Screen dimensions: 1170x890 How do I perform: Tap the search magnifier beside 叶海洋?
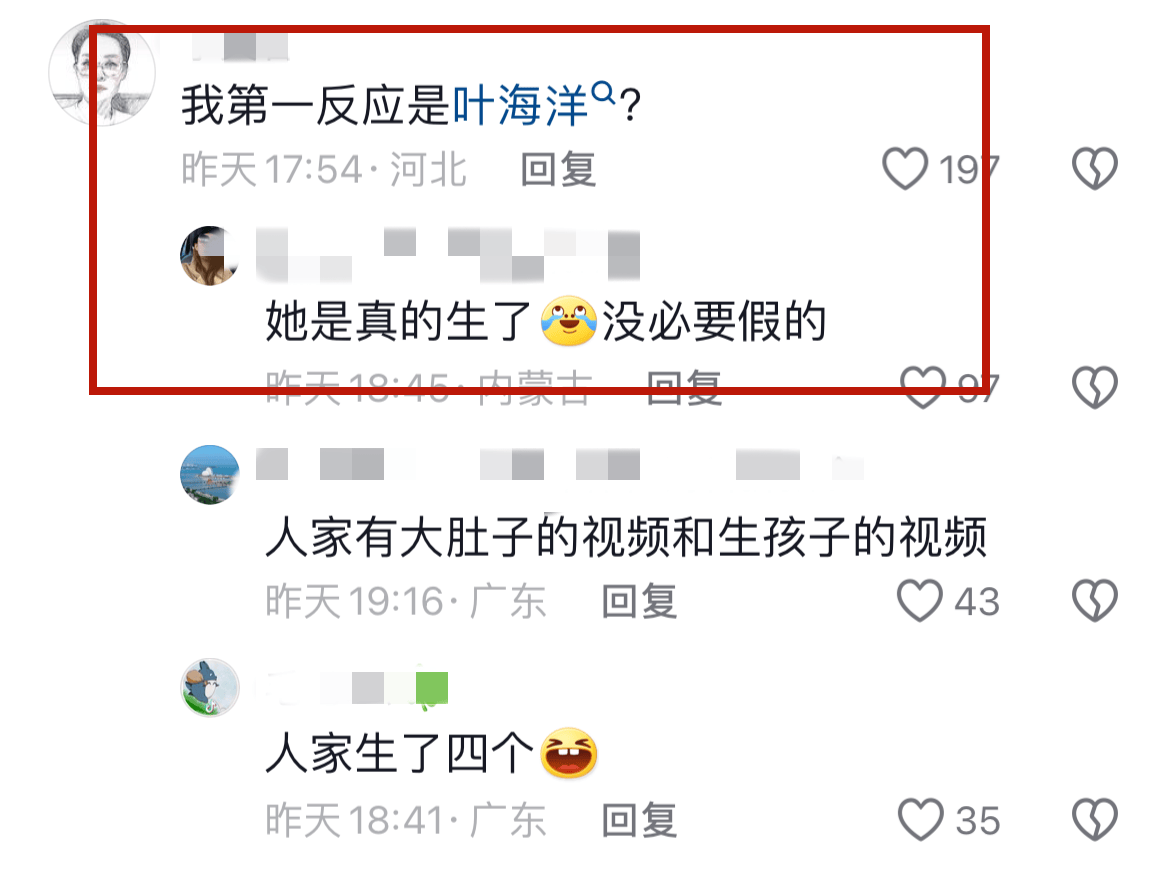(603, 93)
